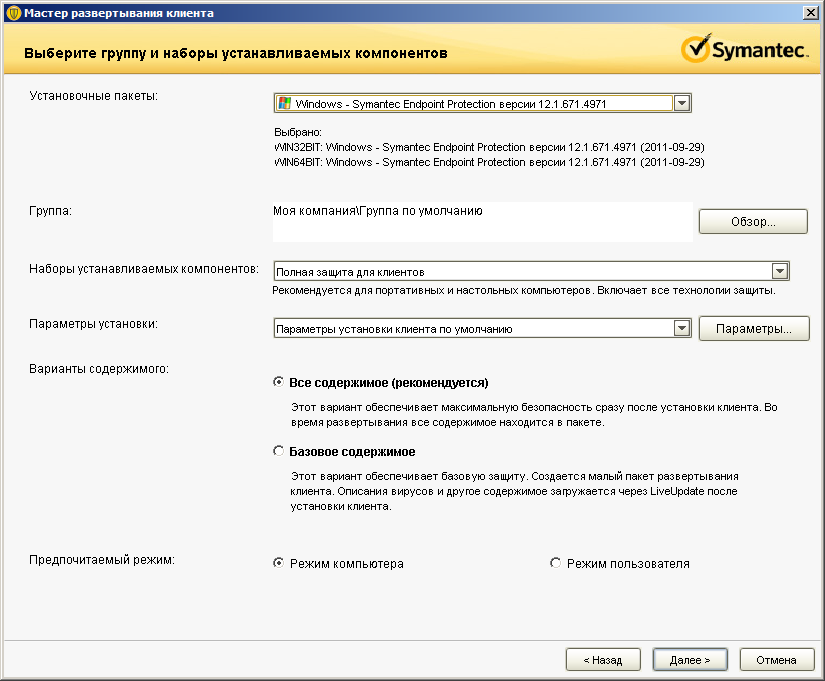
Task: Expand the installation packages dropdown arrow
Action: pyautogui.click(x=682, y=103)
